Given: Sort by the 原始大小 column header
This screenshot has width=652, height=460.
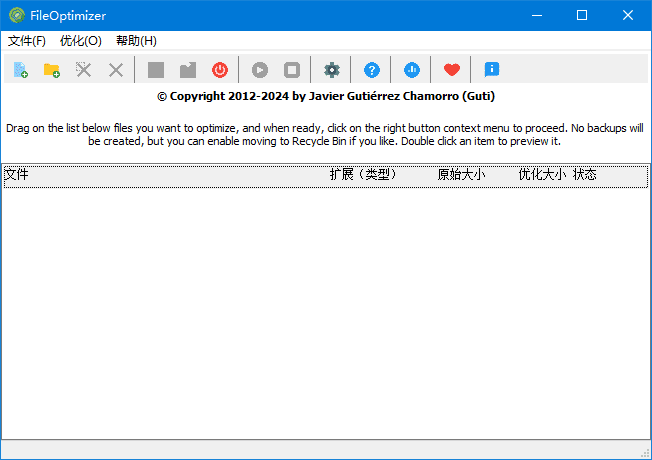Looking at the screenshot, I should 461,175.
